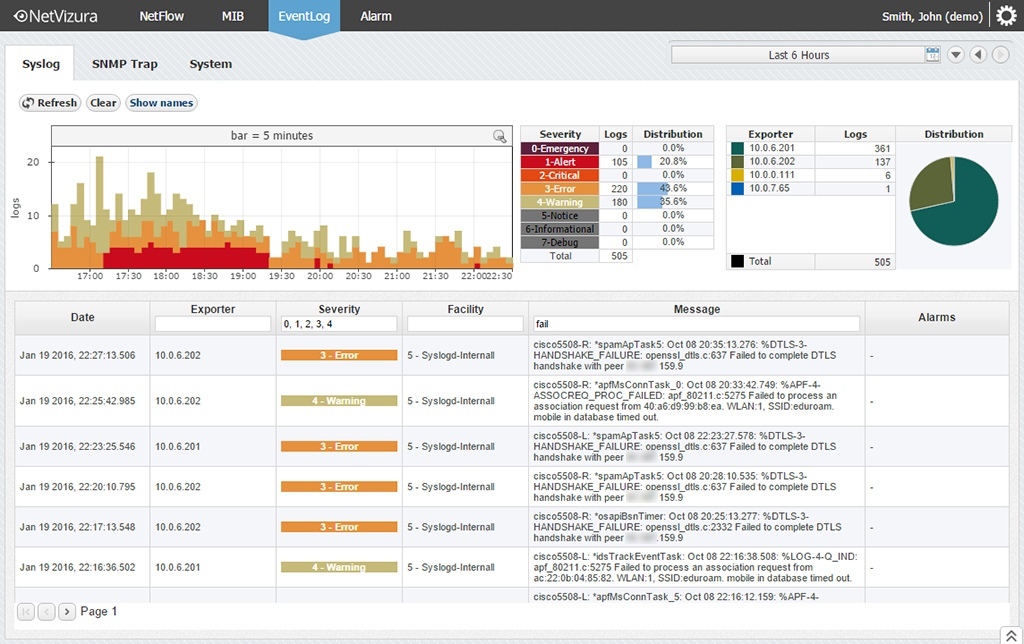Open the Last 6 Hours selector
This screenshot has width=1024, height=644.
(798, 55)
